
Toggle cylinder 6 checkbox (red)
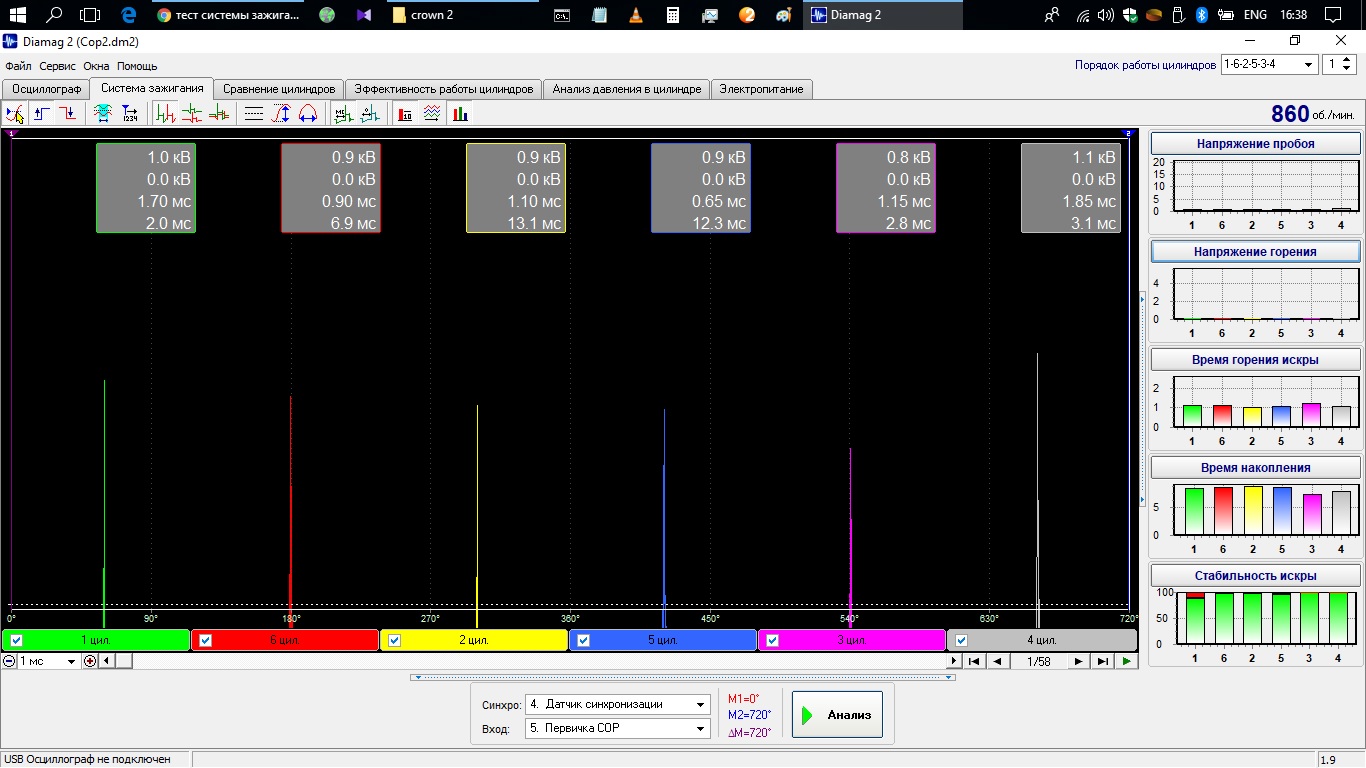tap(205, 640)
